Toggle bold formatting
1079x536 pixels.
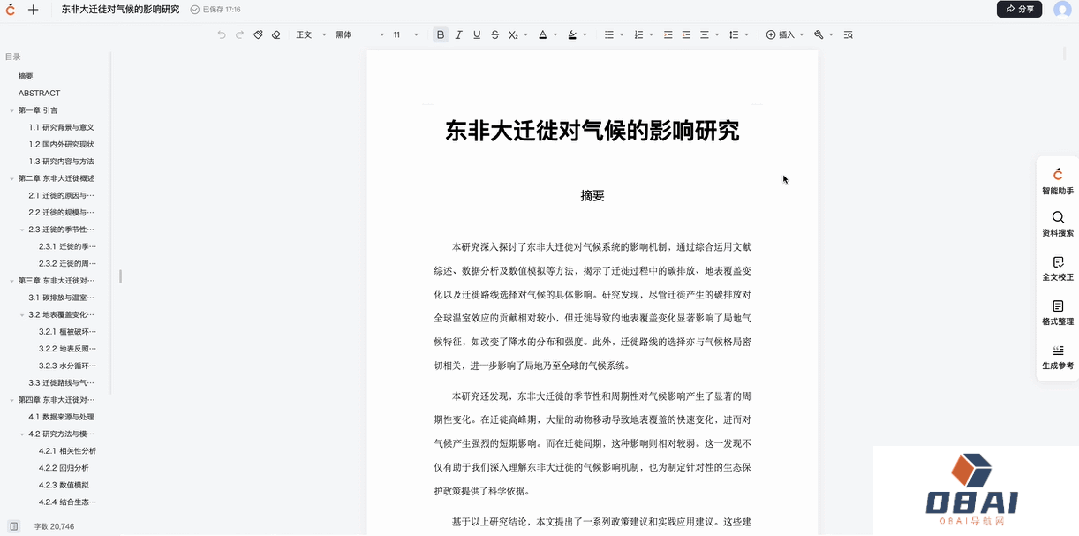pos(440,35)
